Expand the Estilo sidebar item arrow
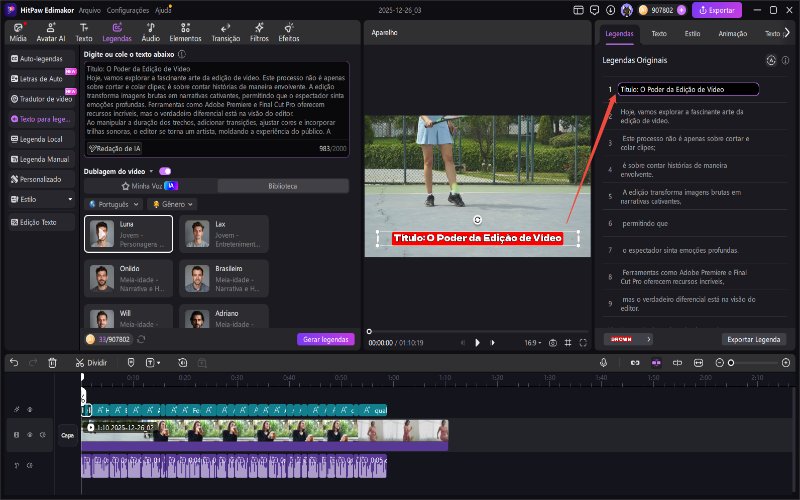Screen dimensions: 800x500 [x=70, y=199]
